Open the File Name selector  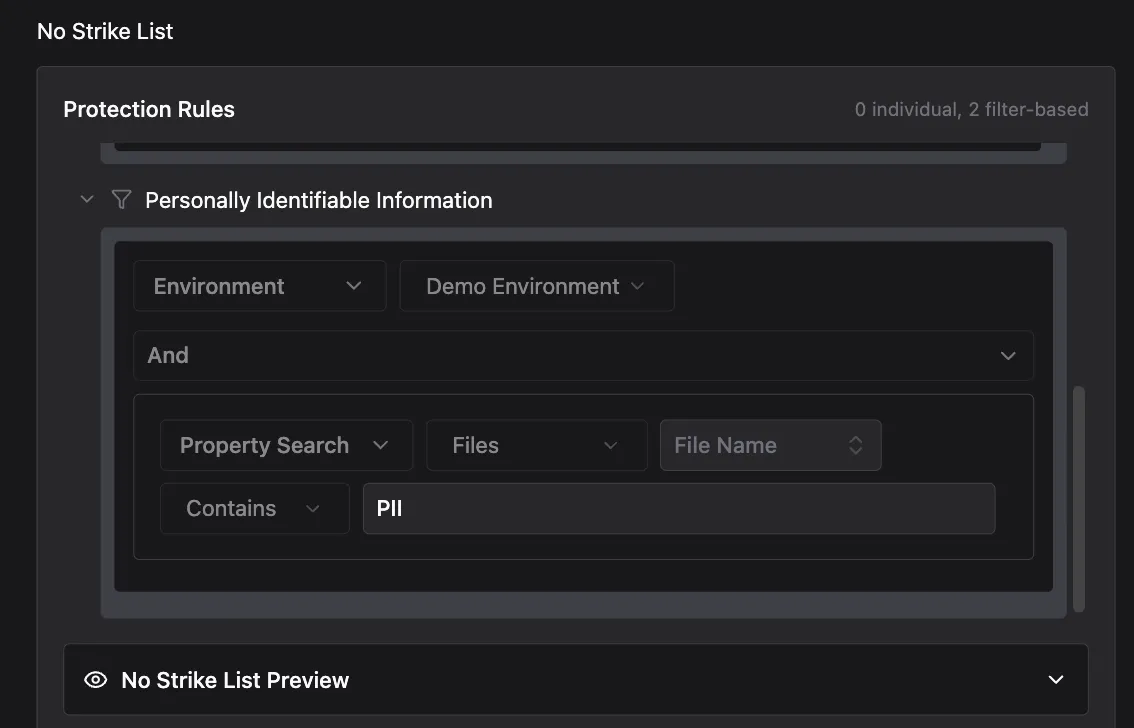770,445
